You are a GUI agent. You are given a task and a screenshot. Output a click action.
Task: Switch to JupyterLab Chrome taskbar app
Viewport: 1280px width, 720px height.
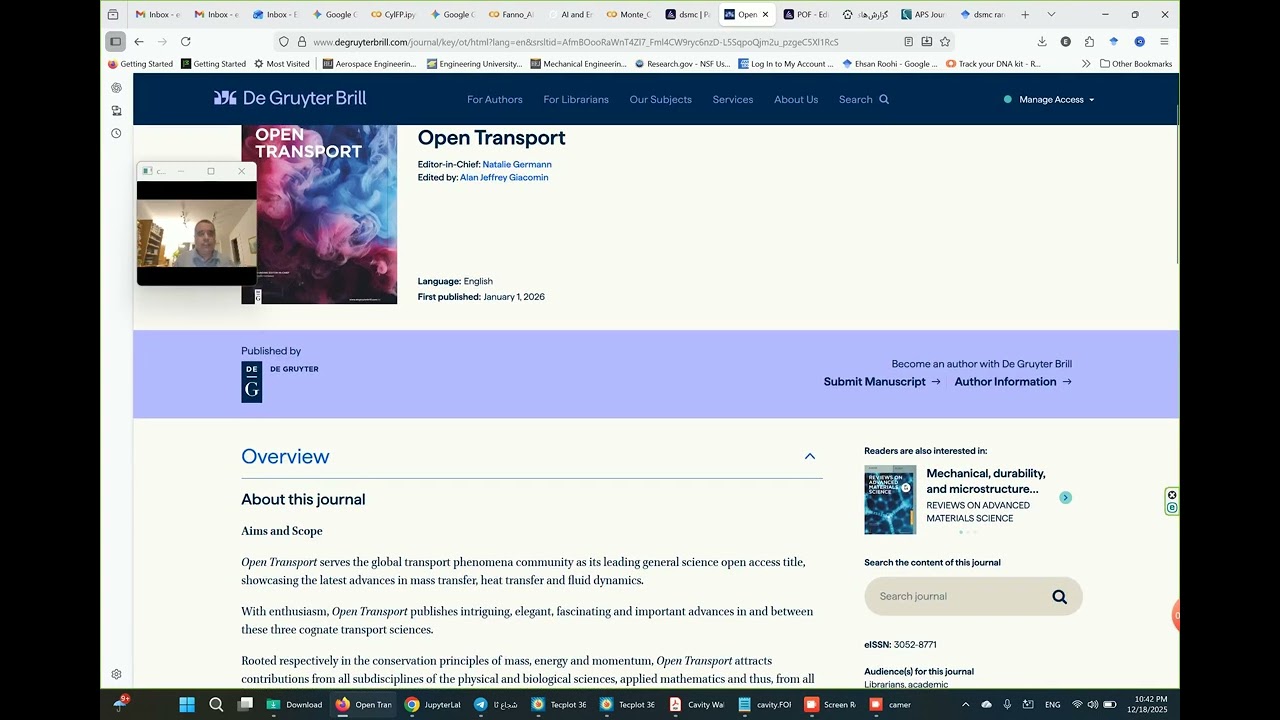tap(433, 704)
